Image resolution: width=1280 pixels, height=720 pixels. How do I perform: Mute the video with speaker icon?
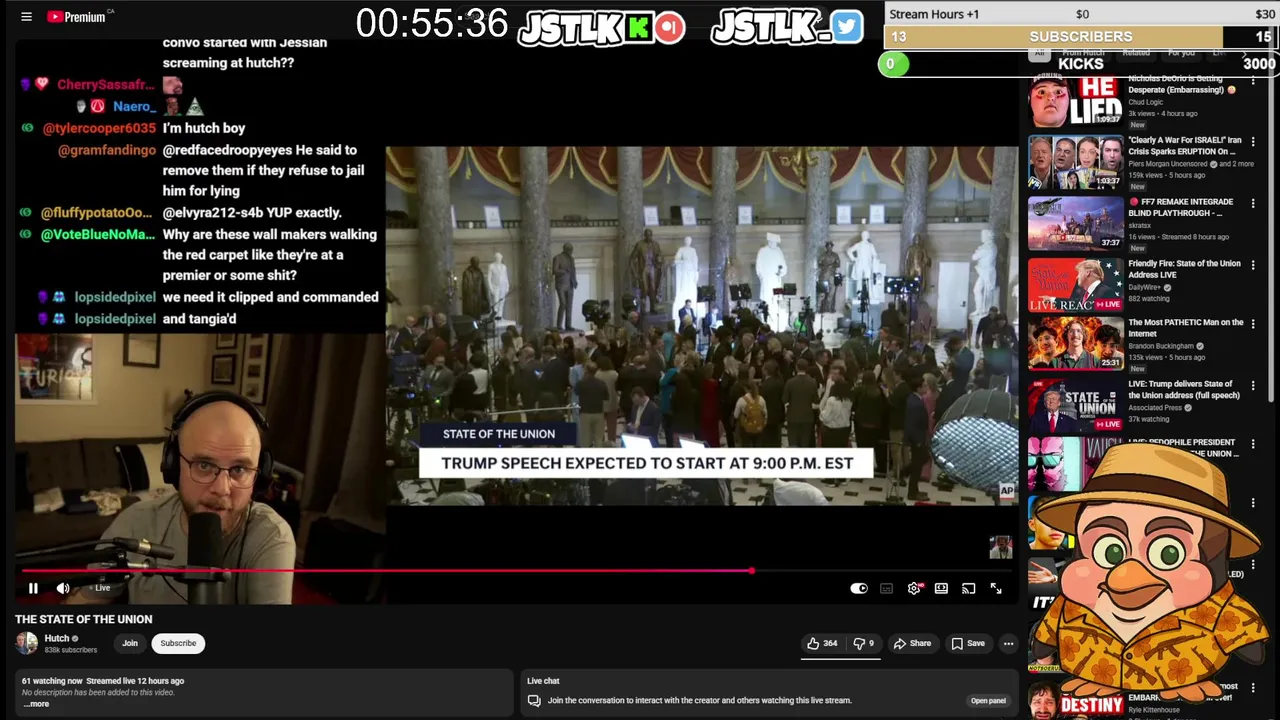pyautogui.click(x=63, y=588)
